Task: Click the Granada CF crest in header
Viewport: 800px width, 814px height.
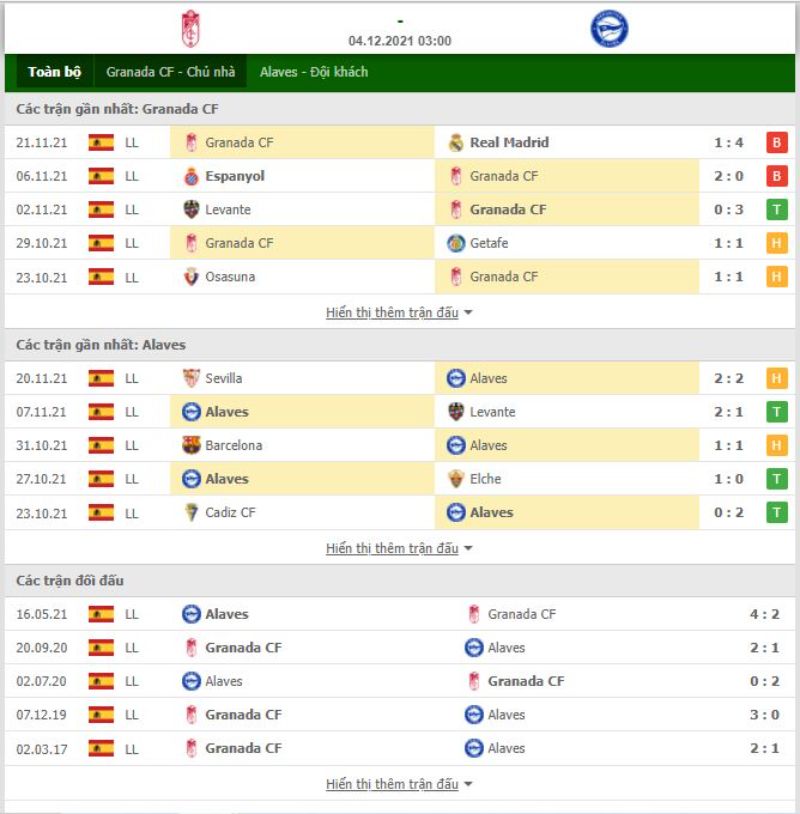Action: coord(191,29)
